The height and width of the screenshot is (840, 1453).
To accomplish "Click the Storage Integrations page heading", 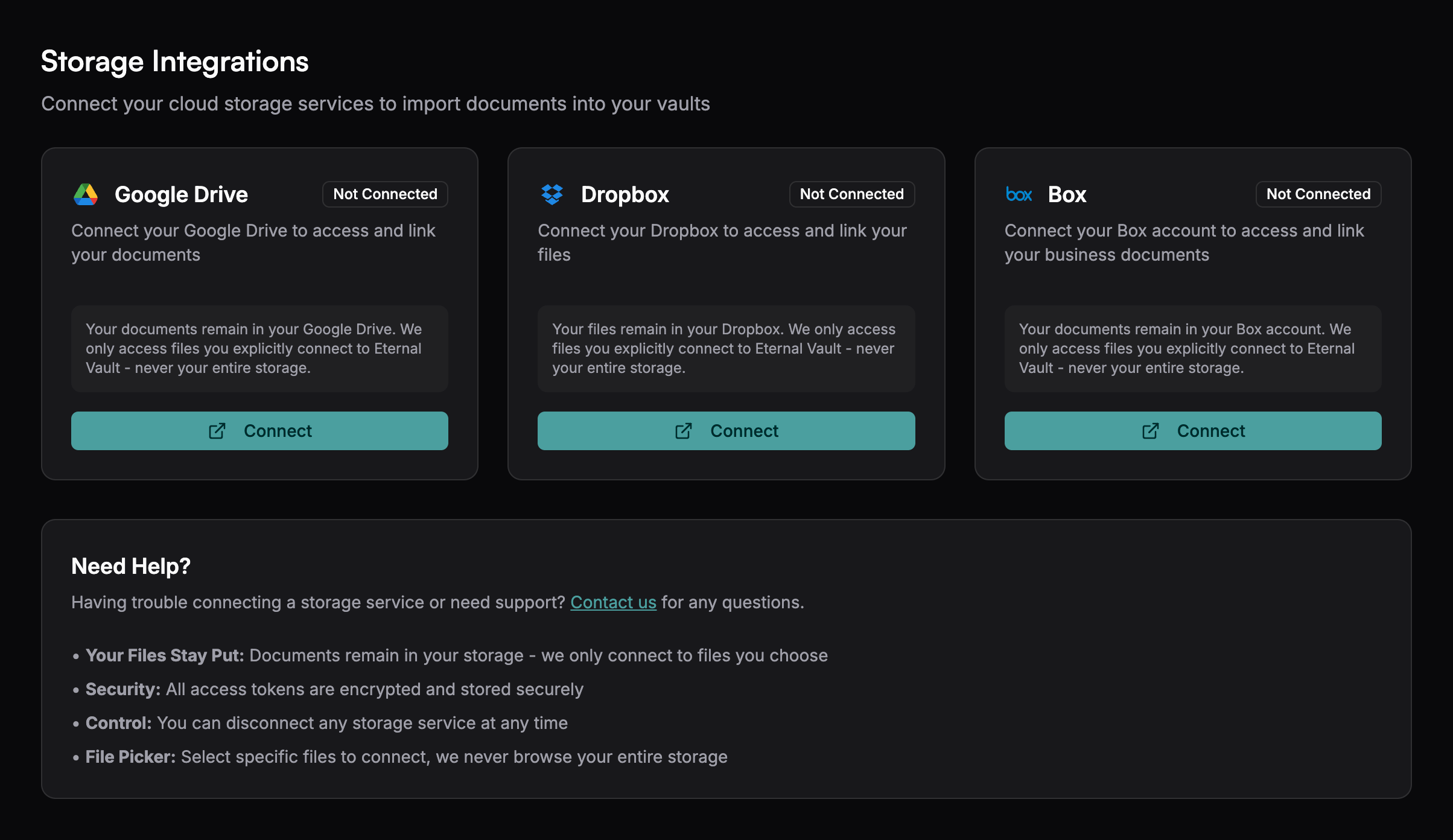I will click(175, 62).
